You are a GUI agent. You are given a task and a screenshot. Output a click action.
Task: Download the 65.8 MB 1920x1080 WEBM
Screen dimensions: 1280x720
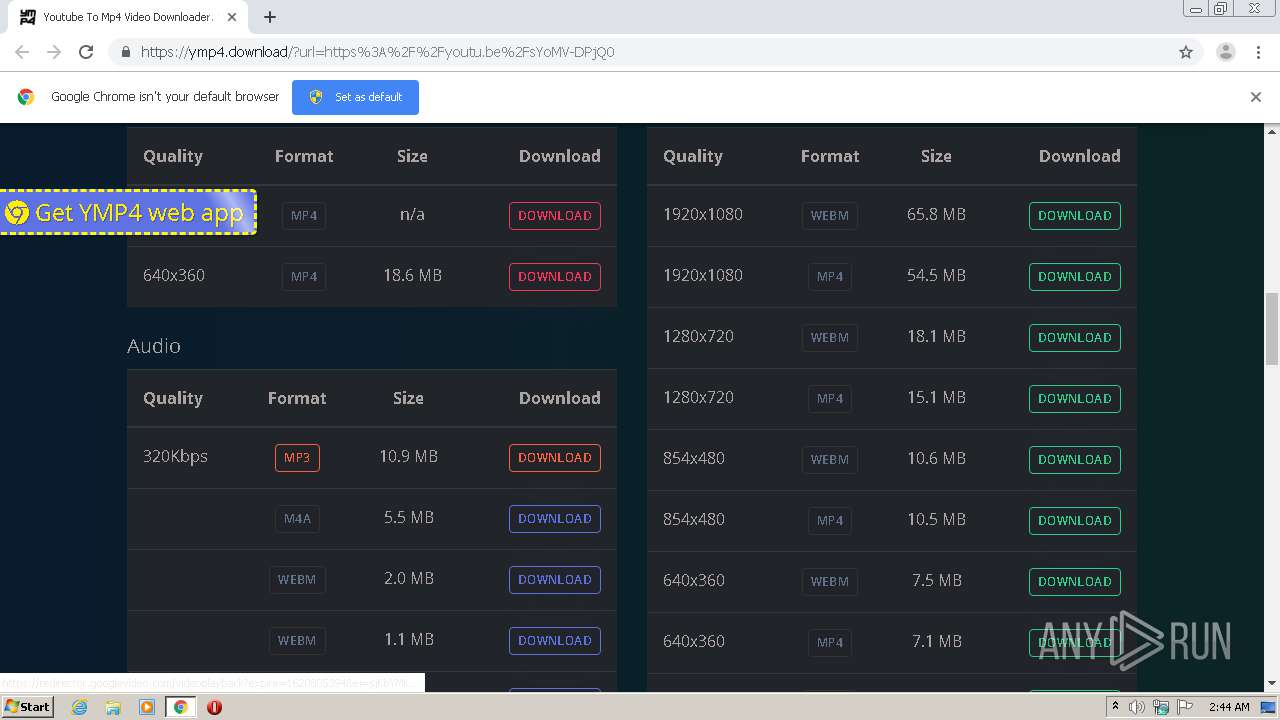(1075, 216)
